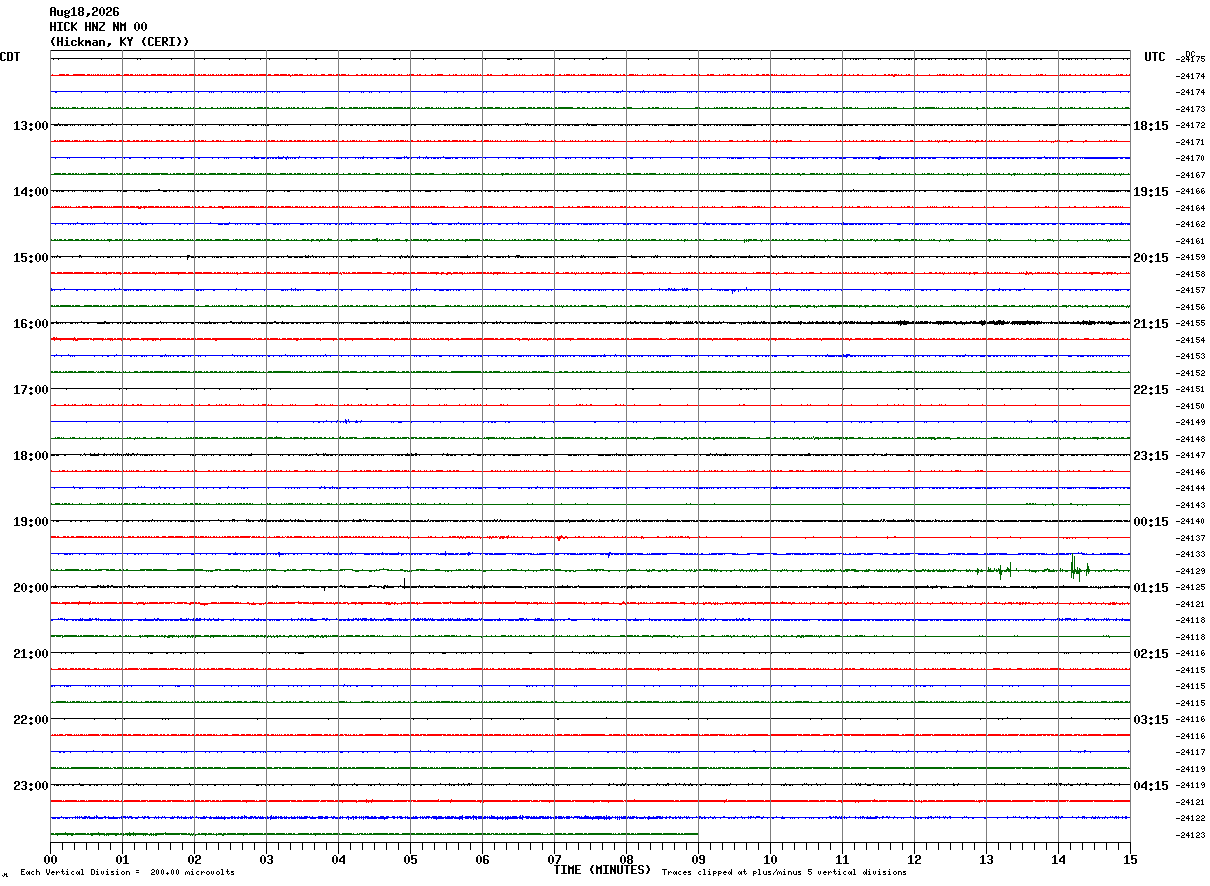Click the 20:00 CDT time label
The width and height of the screenshot is (1210, 886).
pos(30,588)
